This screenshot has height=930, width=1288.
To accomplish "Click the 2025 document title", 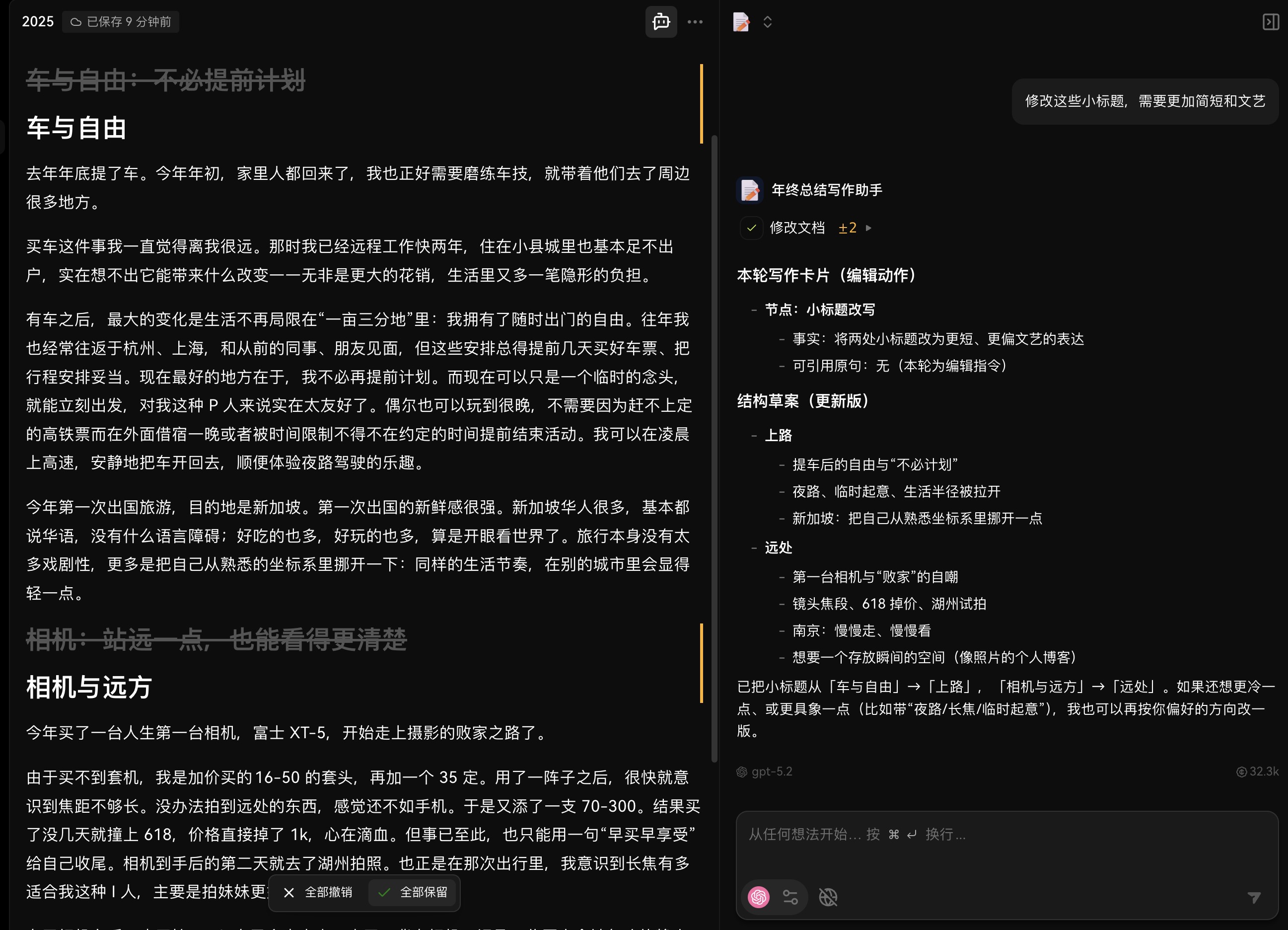I will pos(37,22).
